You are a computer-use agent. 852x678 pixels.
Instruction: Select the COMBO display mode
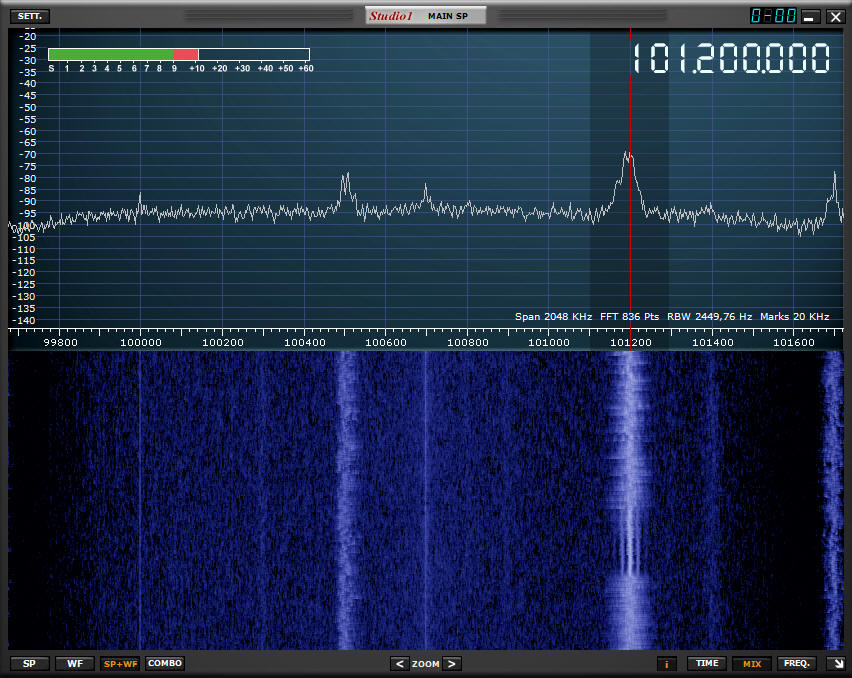(x=165, y=663)
